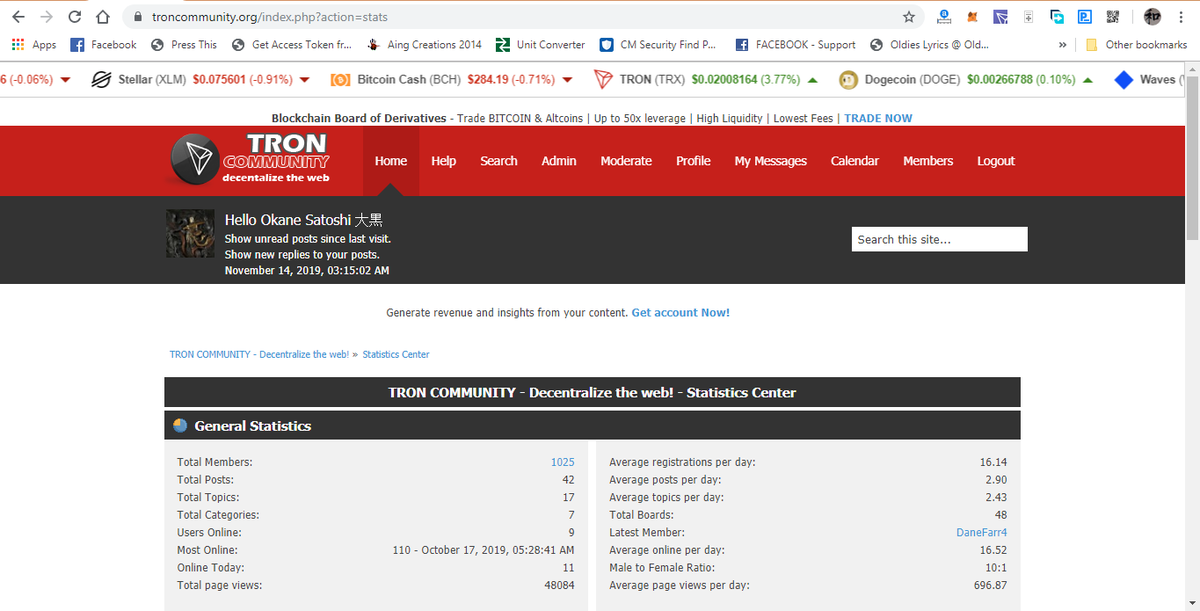Screen dimensions: 1200x611
Task: Open latest member DaneFarr4 profile
Action: coord(982,533)
